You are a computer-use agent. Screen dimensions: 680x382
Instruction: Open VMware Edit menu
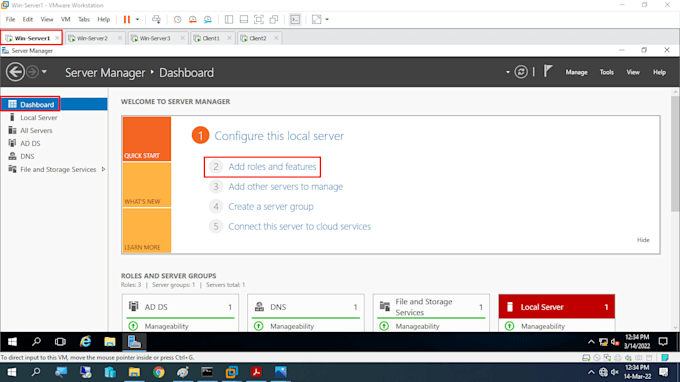point(28,20)
